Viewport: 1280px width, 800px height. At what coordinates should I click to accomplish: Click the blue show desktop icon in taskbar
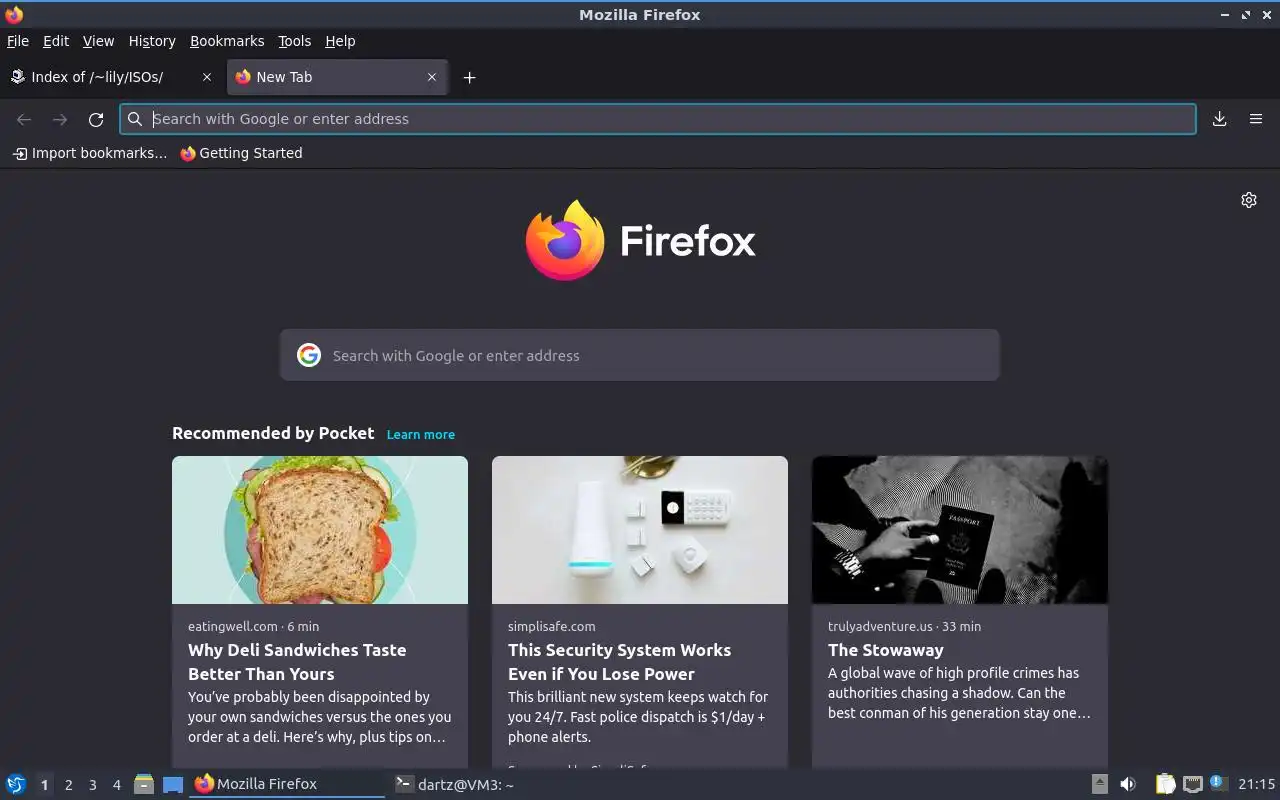coord(173,785)
